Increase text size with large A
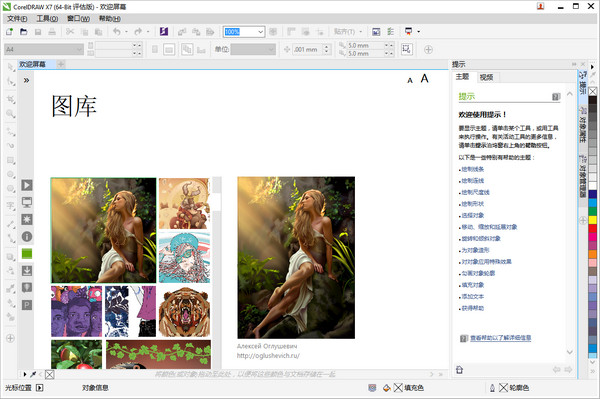 point(424,78)
